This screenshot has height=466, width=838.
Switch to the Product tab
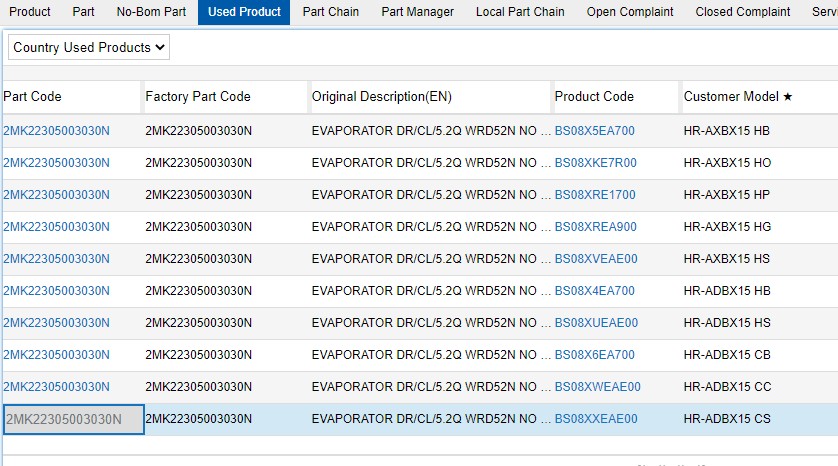[x=29, y=12]
